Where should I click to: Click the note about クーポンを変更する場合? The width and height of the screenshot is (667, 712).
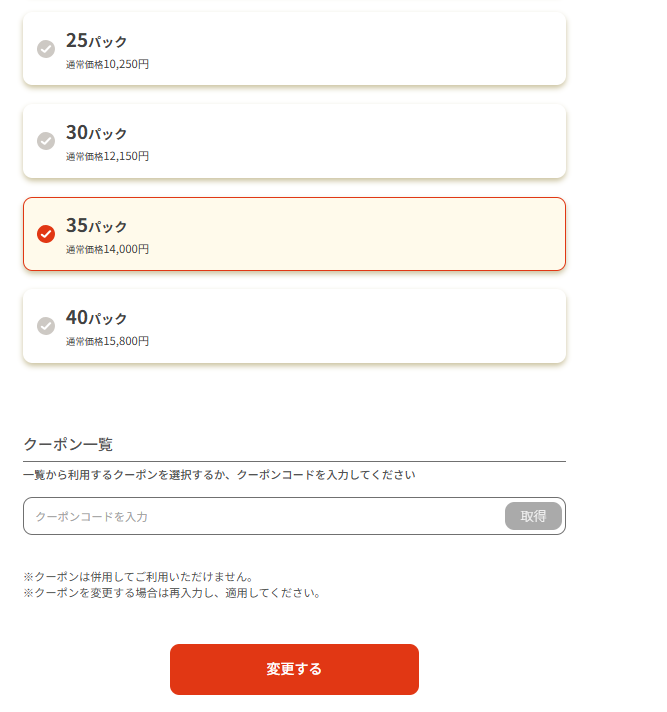coord(172,592)
